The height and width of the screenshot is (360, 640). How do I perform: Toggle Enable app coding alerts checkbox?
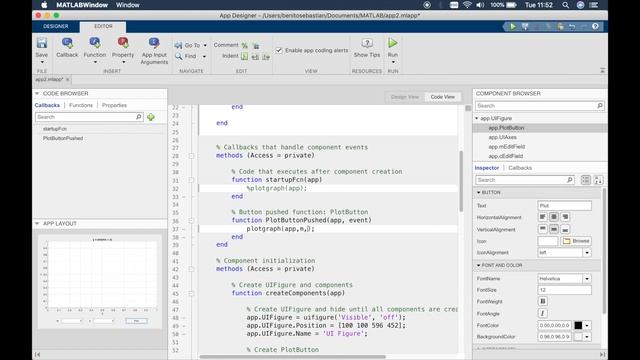pos(279,50)
